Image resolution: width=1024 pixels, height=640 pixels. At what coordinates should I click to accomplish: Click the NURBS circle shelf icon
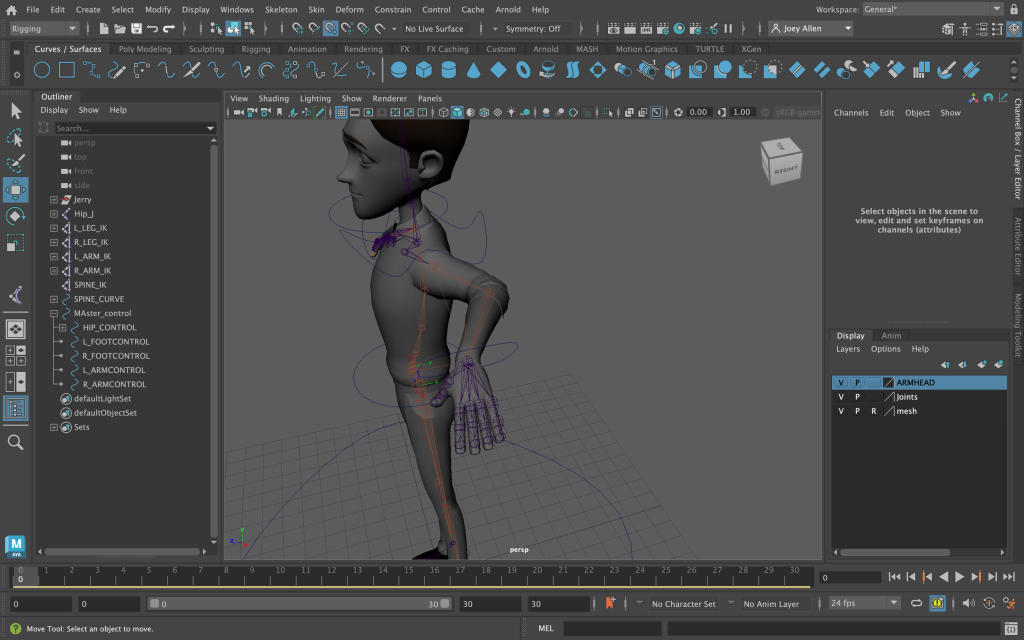[42, 70]
